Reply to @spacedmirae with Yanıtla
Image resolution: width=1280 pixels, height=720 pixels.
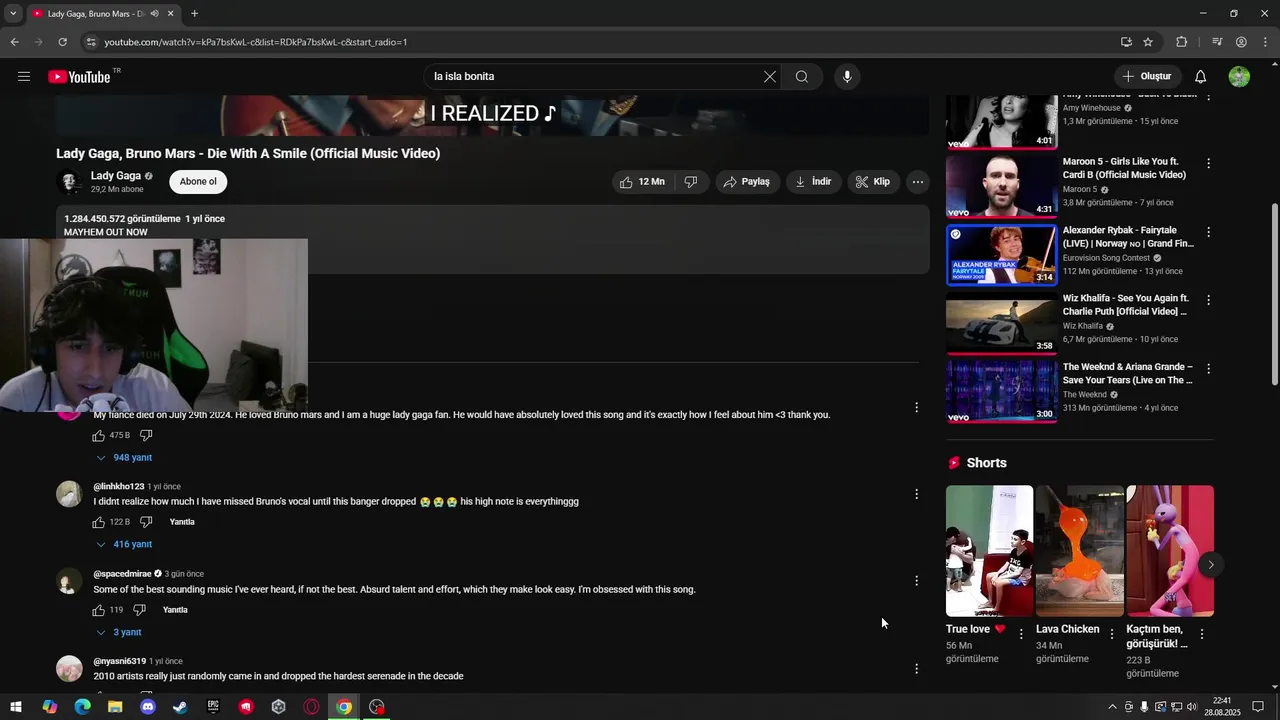(x=175, y=610)
